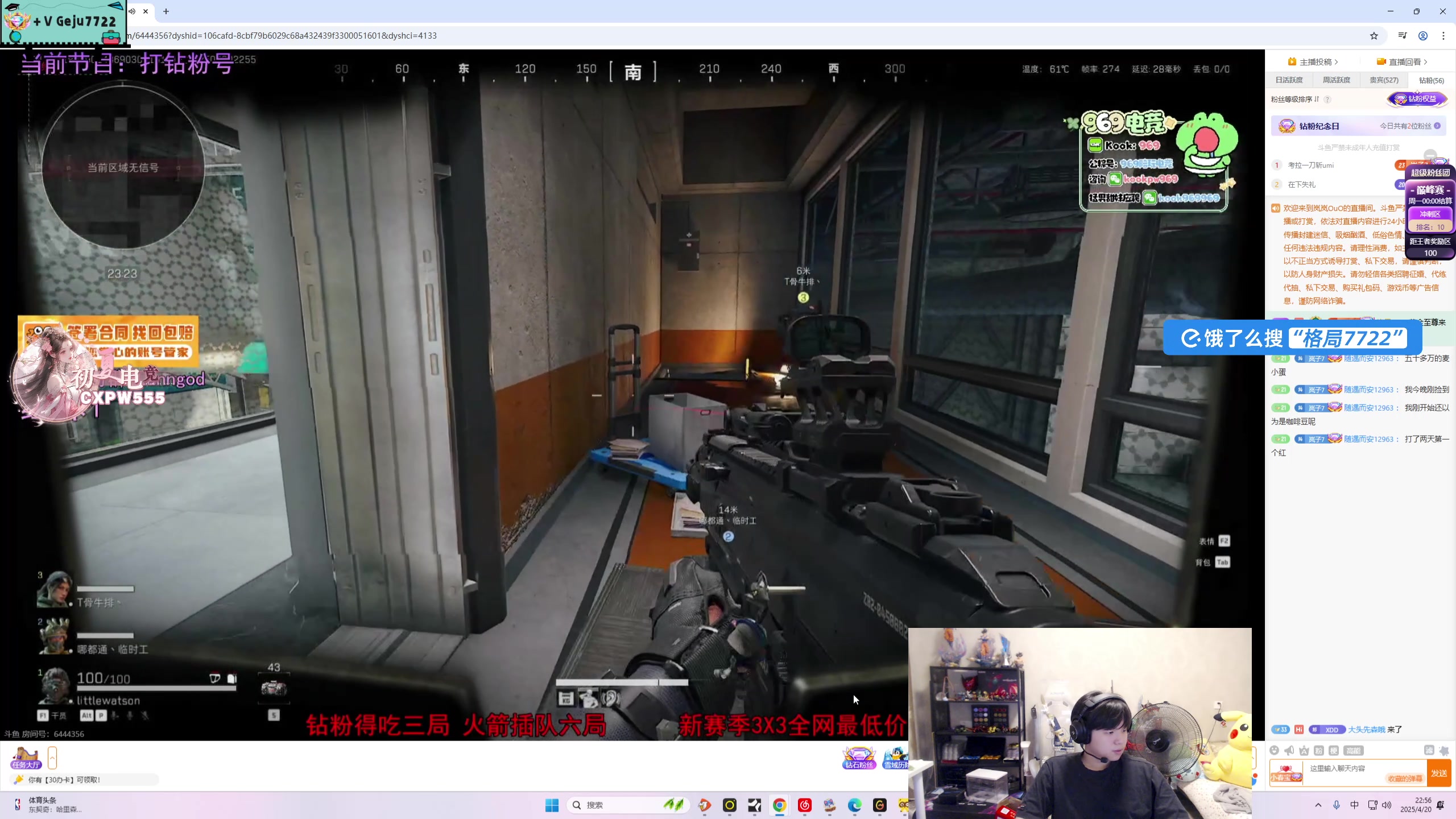Toggle 粉丝等级排序 sort order

point(1294,99)
